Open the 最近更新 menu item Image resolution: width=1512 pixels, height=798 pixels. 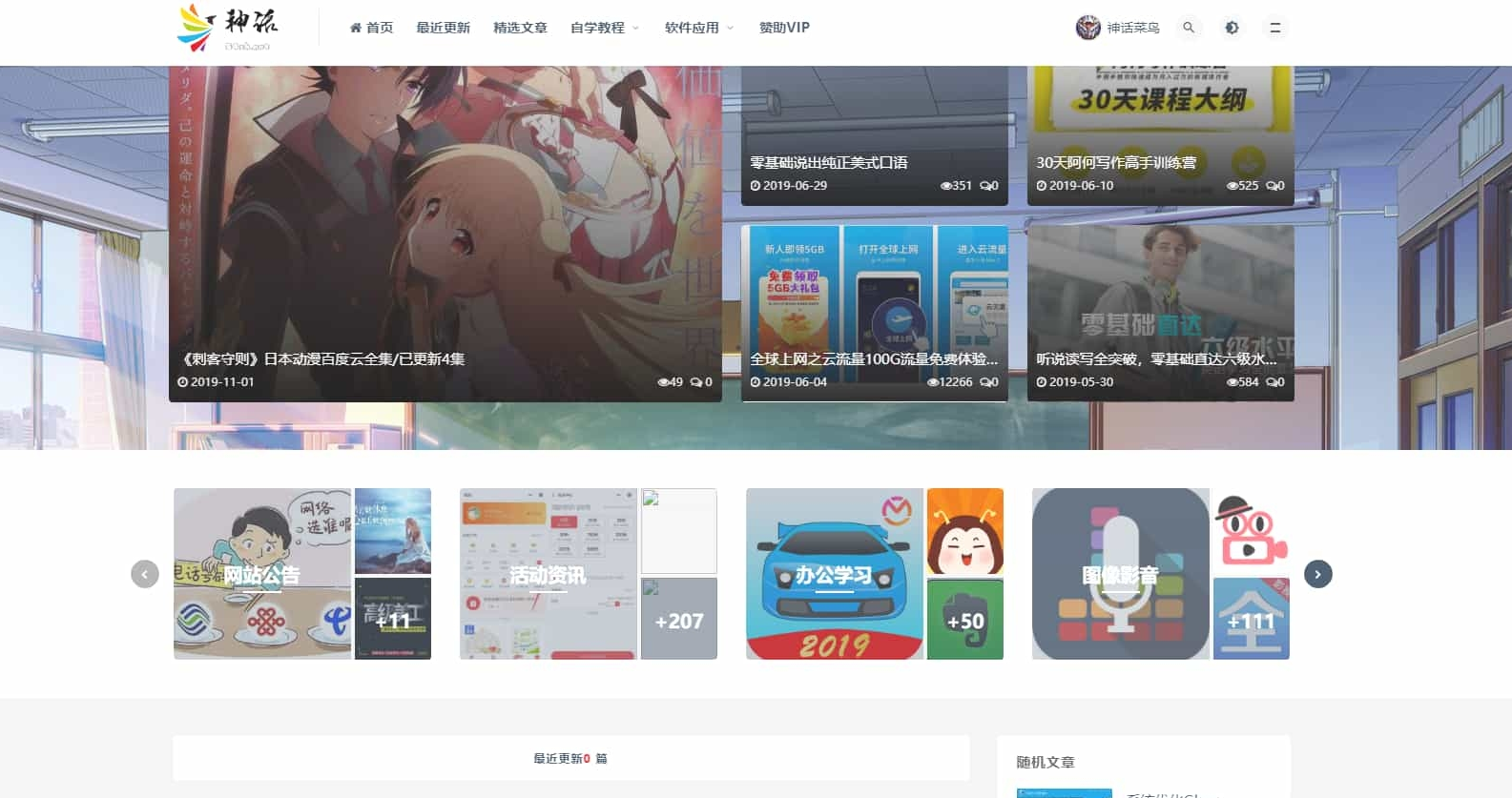(x=443, y=28)
